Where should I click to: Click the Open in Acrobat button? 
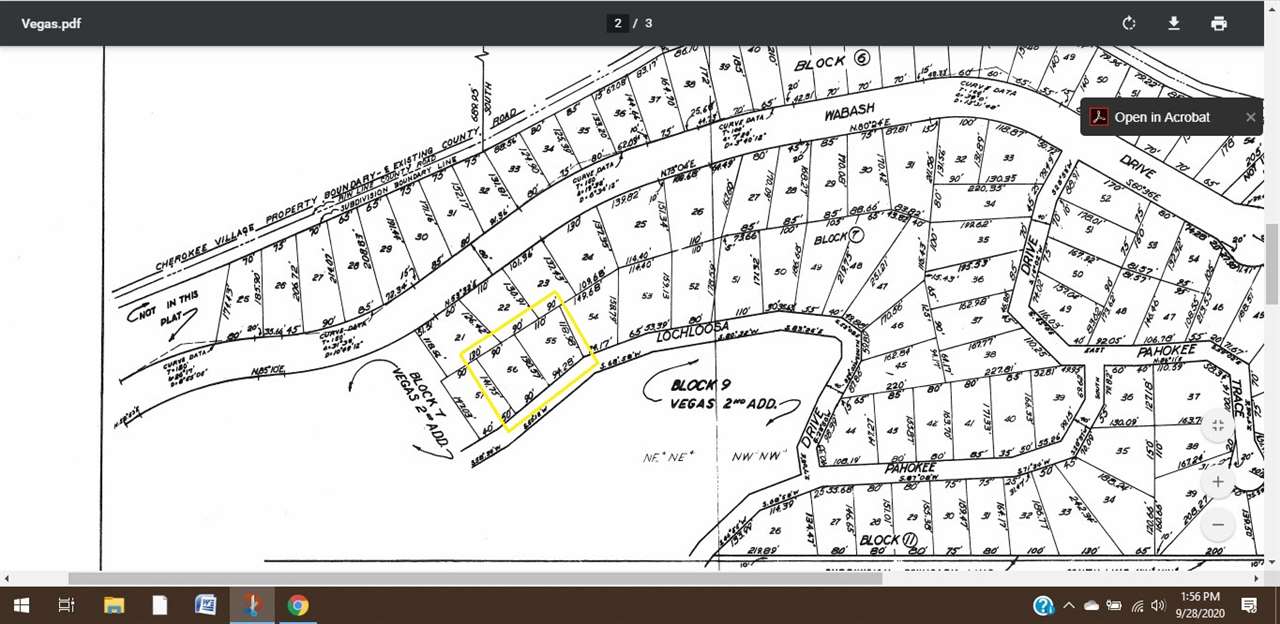[1161, 117]
